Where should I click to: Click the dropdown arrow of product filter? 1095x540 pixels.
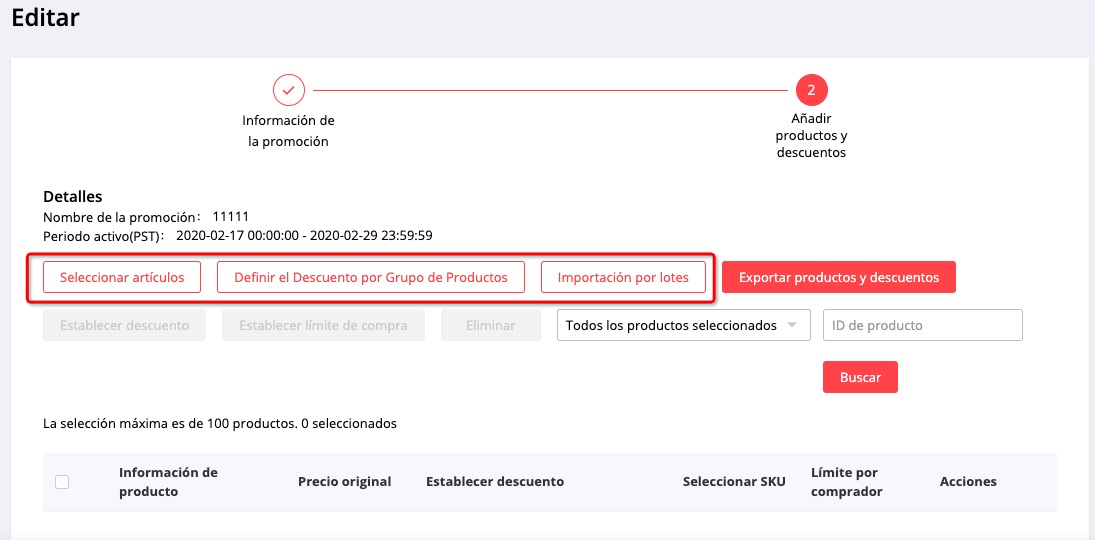click(792, 325)
